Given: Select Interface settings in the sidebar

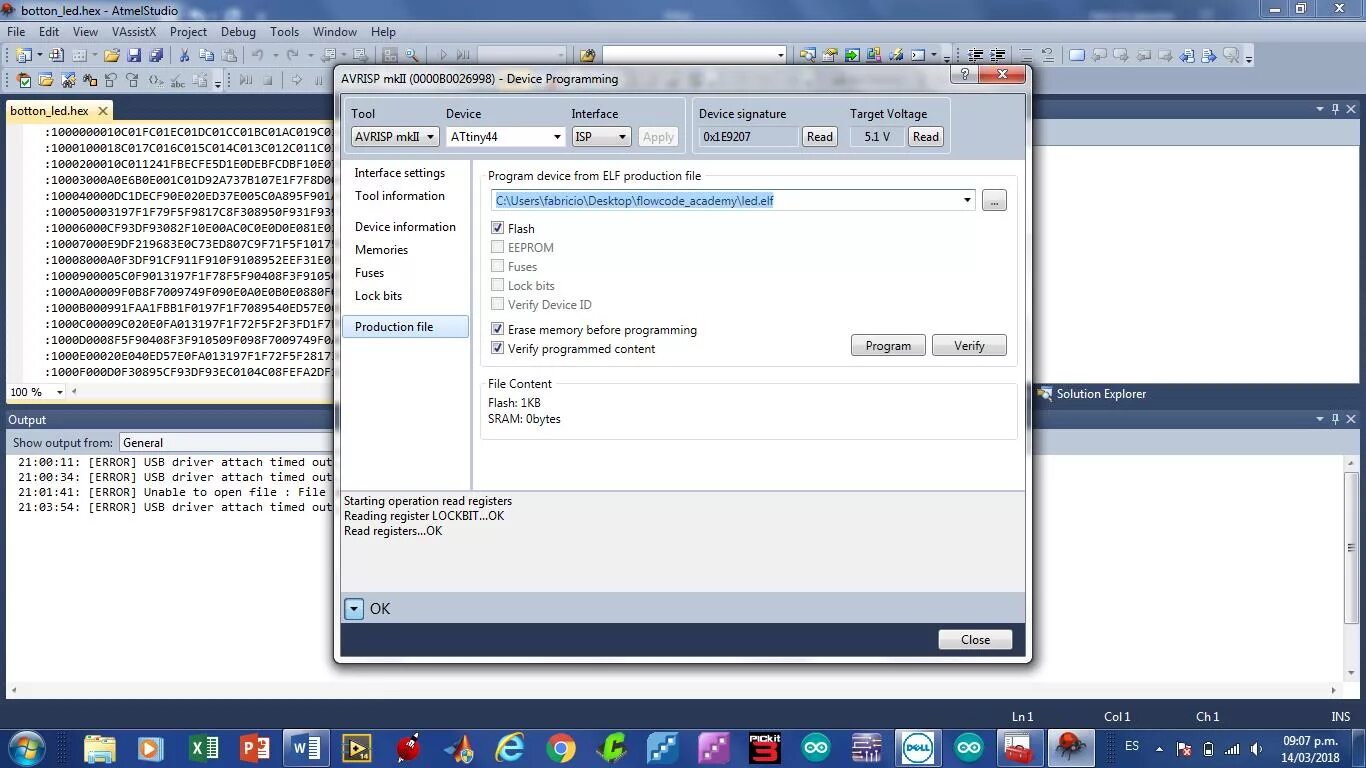Looking at the screenshot, I should click(400, 173).
